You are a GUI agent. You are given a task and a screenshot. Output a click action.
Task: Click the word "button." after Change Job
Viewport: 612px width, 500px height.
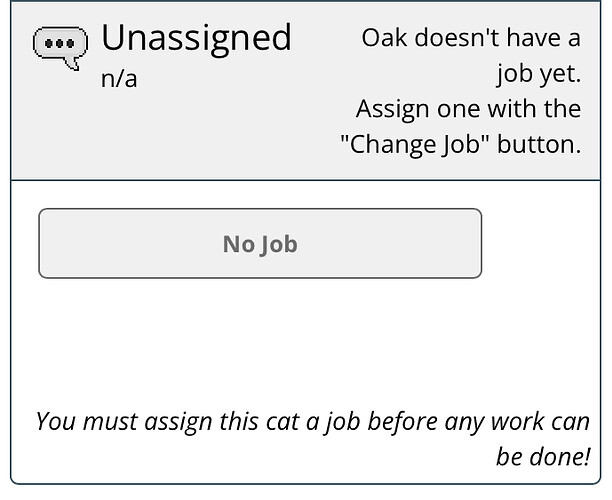[x=539, y=144]
